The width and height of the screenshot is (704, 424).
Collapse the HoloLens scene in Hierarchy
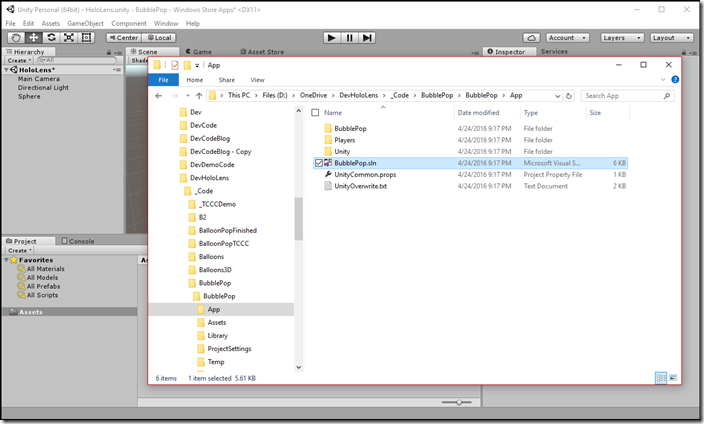(x=6, y=70)
